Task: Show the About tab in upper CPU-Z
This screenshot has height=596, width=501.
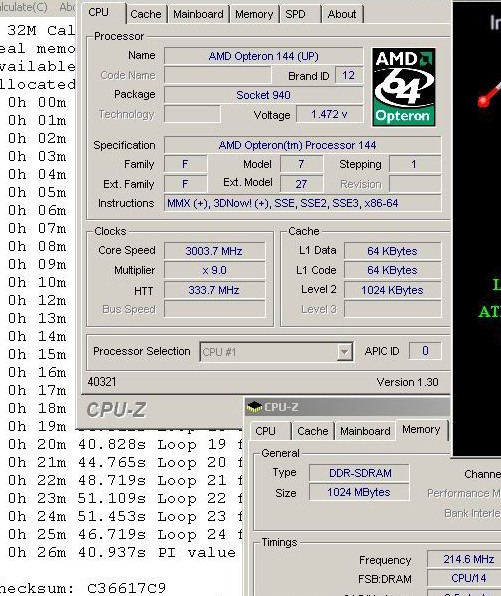Action: click(x=342, y=14)
